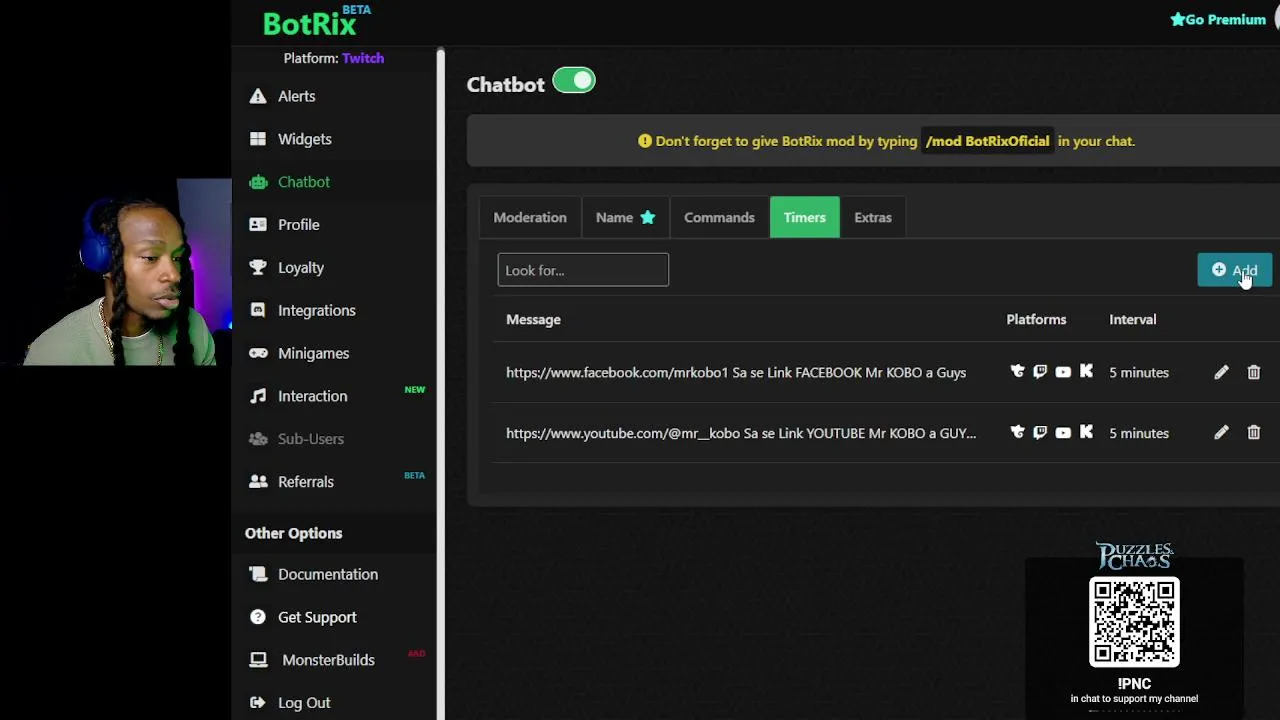This screenshot has height=720, width=1280.
Task: Click YouTube platform icon in Facebook row
Action: click(1063, 372)
